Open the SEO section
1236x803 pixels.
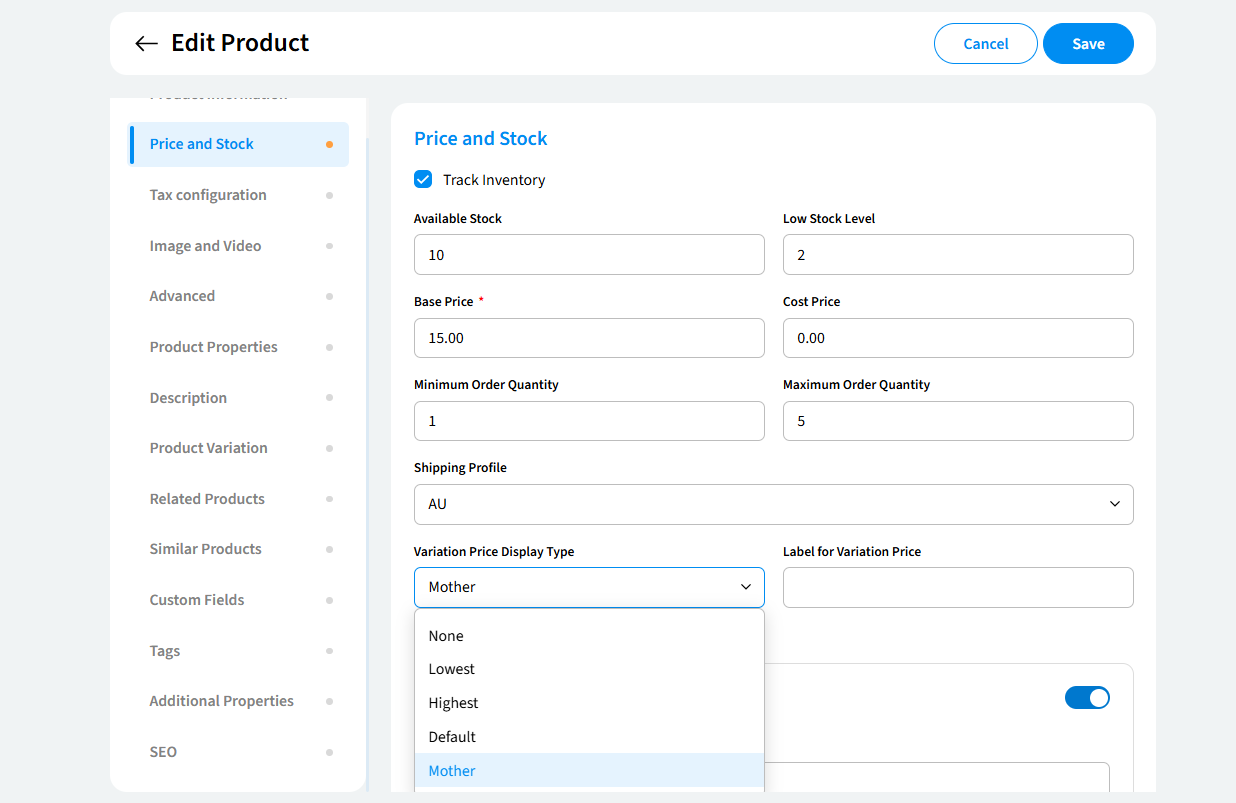tap(163, 752)
